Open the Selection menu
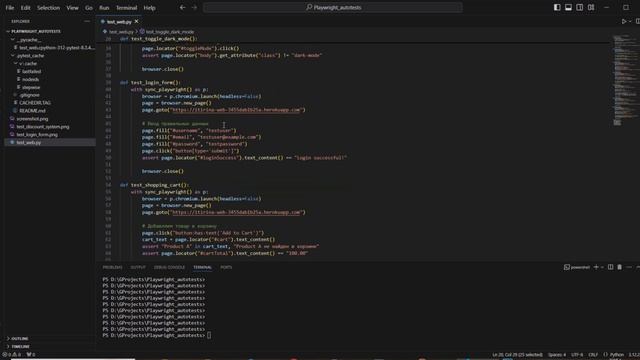Image resolution: width=640 pixels, height=360 pixels. point(48,8)
